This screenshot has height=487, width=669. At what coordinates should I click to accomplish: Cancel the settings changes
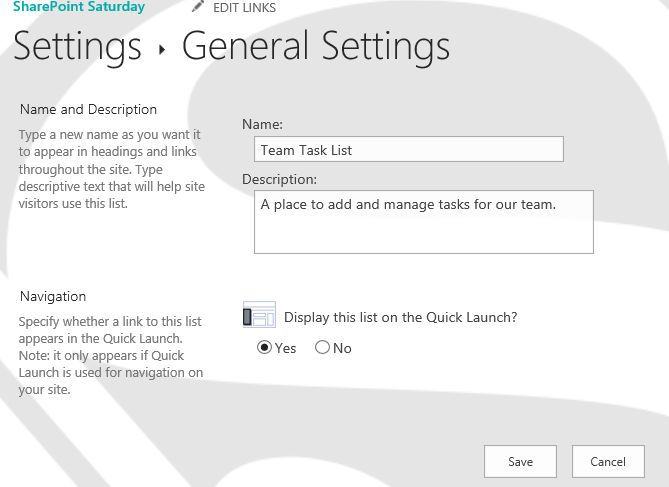[608, 461]
